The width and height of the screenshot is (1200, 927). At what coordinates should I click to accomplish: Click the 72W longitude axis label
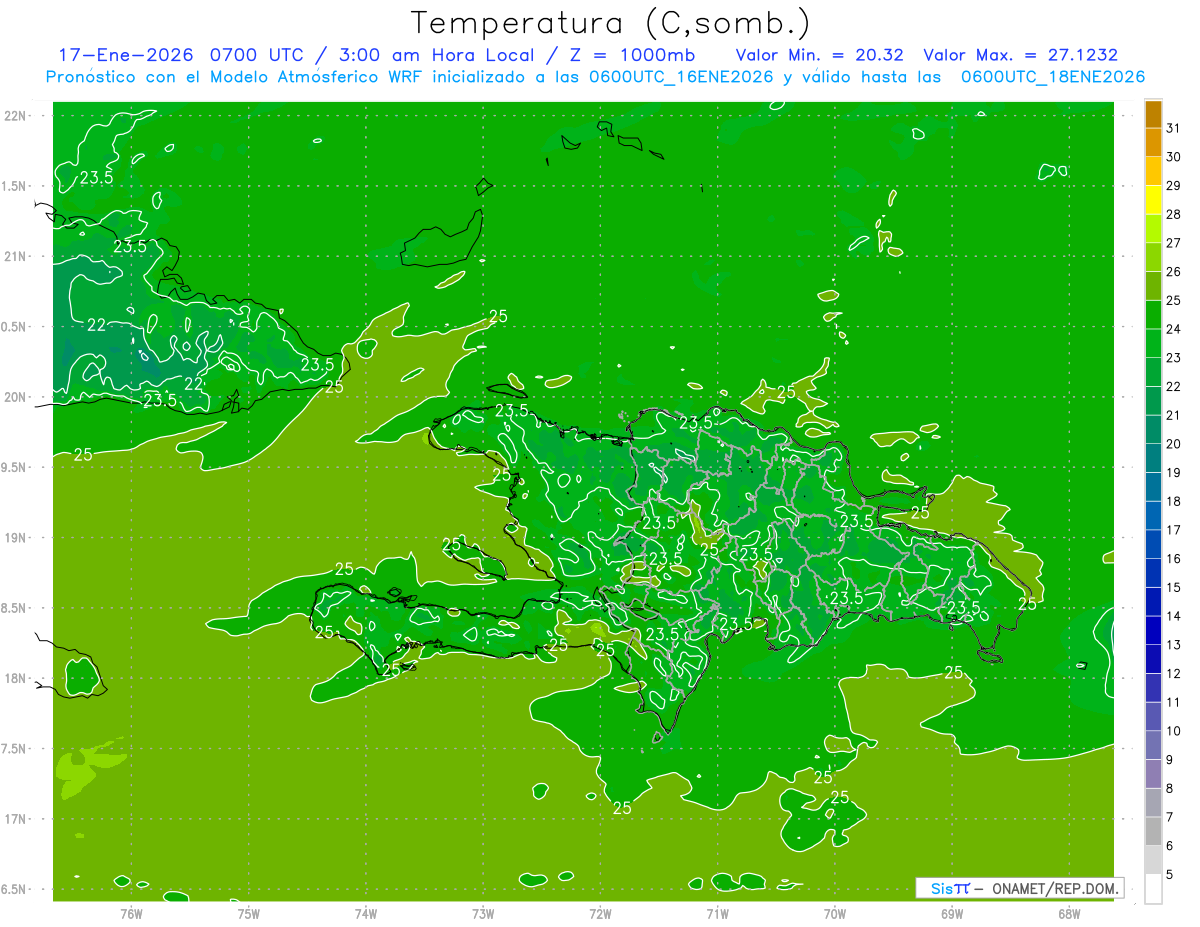click(600, 913)
